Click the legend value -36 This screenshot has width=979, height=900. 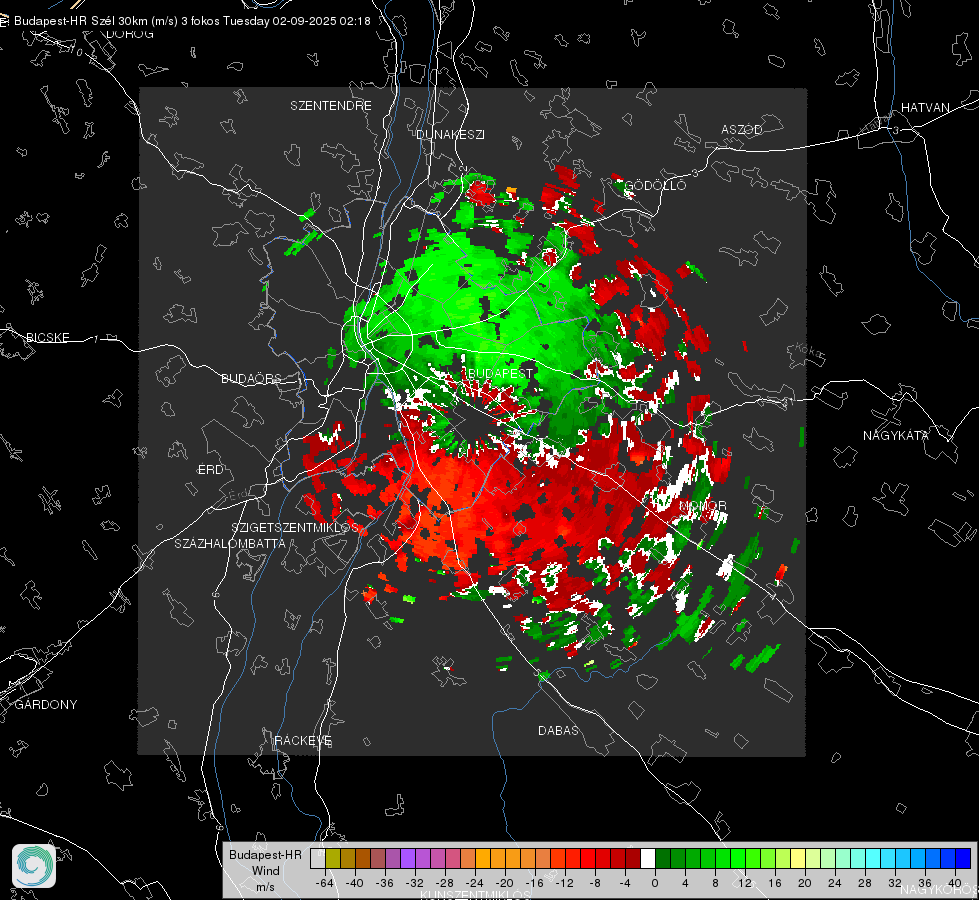pos(385,883)
